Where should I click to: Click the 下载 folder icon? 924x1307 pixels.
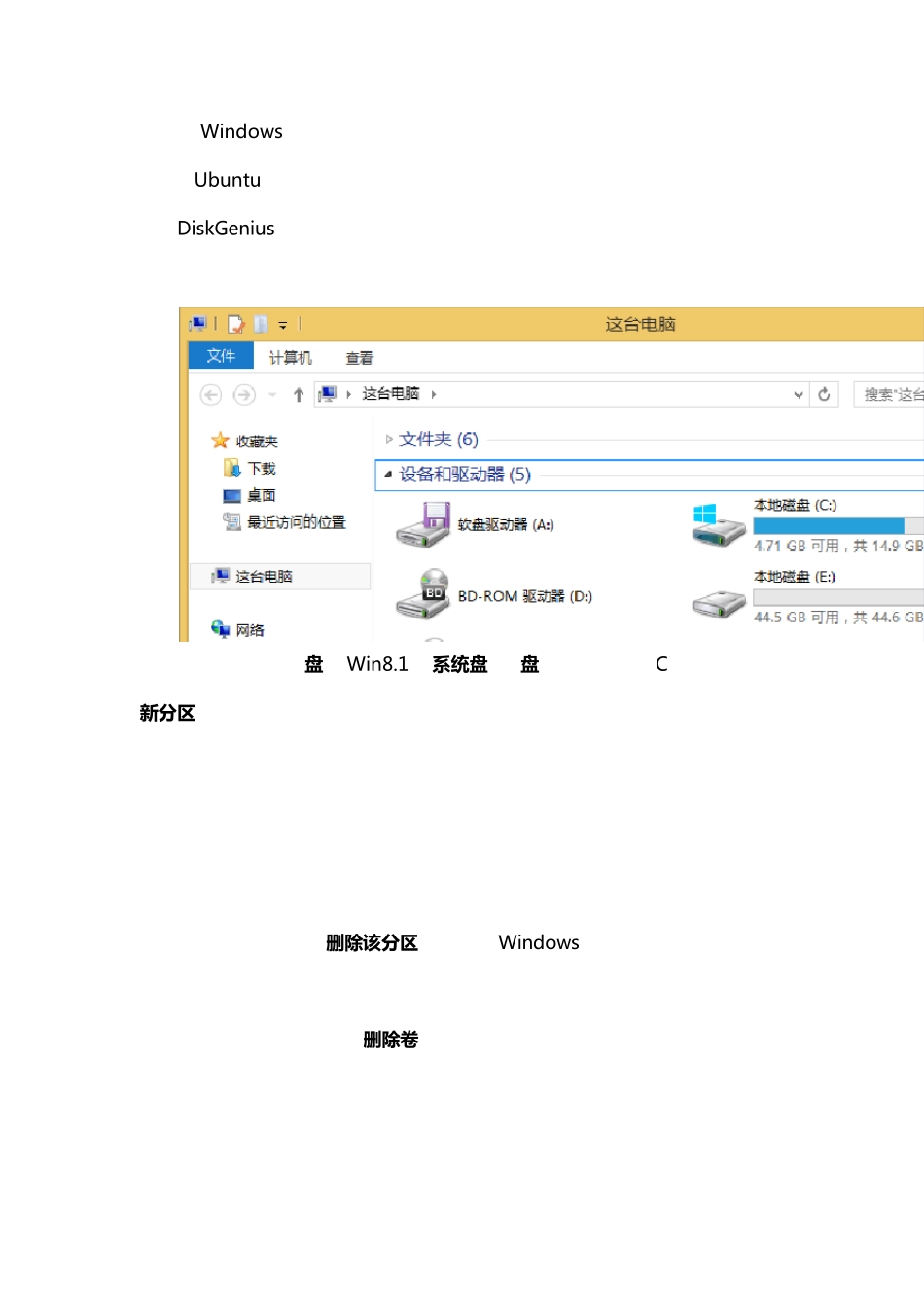tap(231, 468)
